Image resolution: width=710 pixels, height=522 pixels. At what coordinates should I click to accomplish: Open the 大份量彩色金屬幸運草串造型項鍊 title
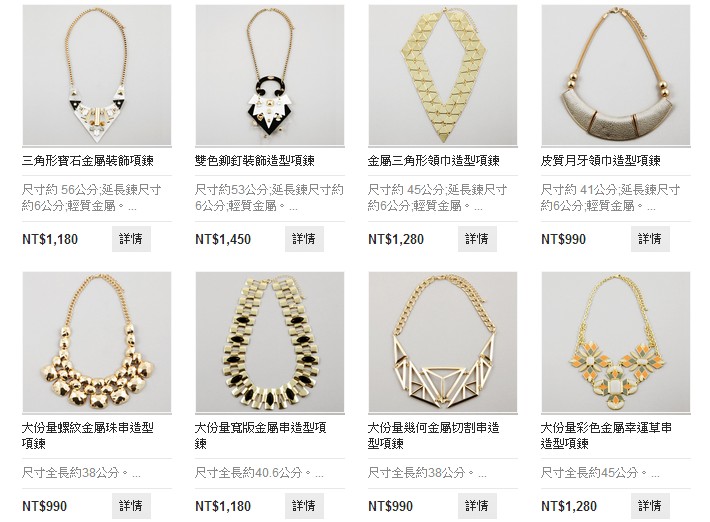[606, 435]
